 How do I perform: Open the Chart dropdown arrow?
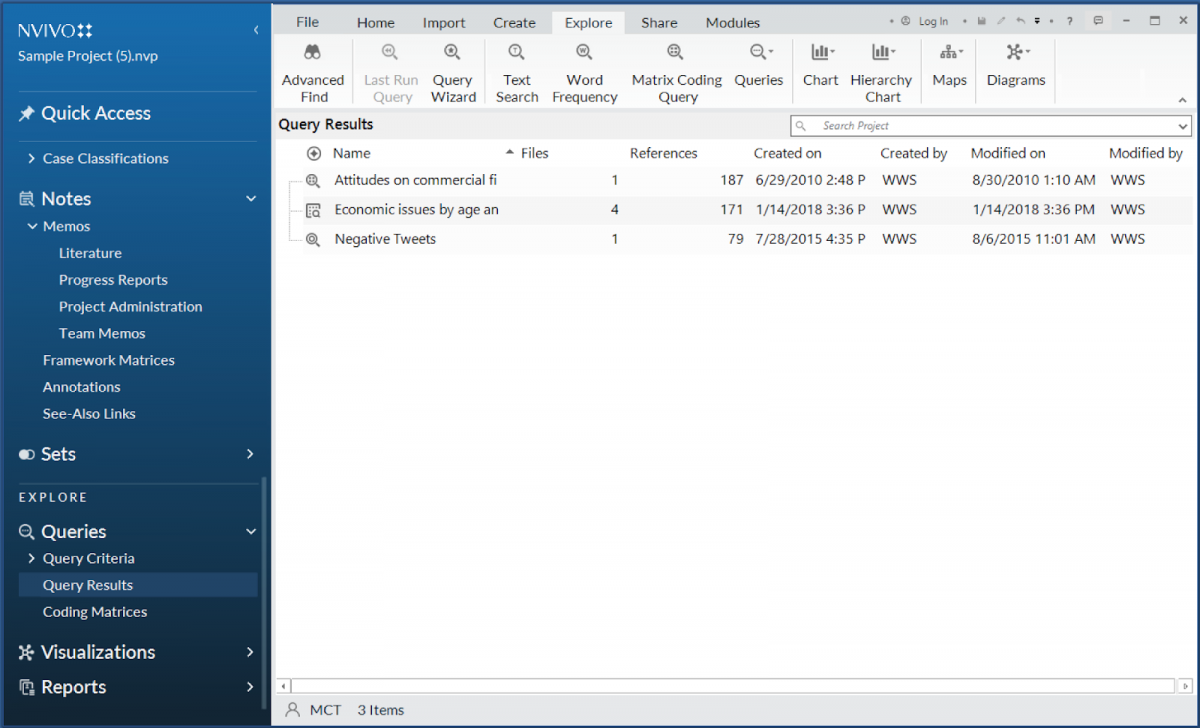(x=831, y=50)
